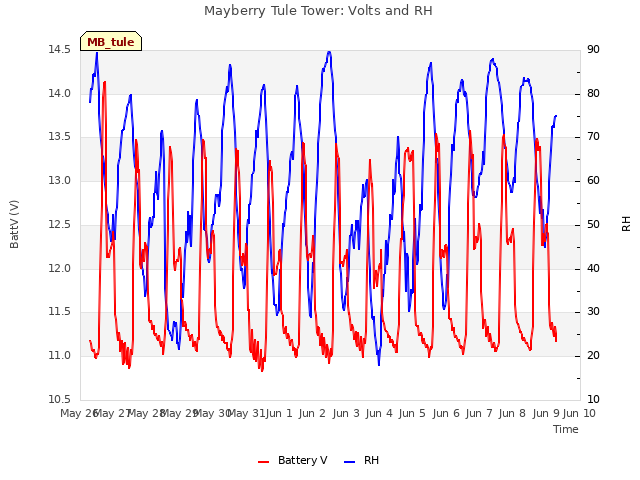Click the Jun 7 date tick

(479, 413)
